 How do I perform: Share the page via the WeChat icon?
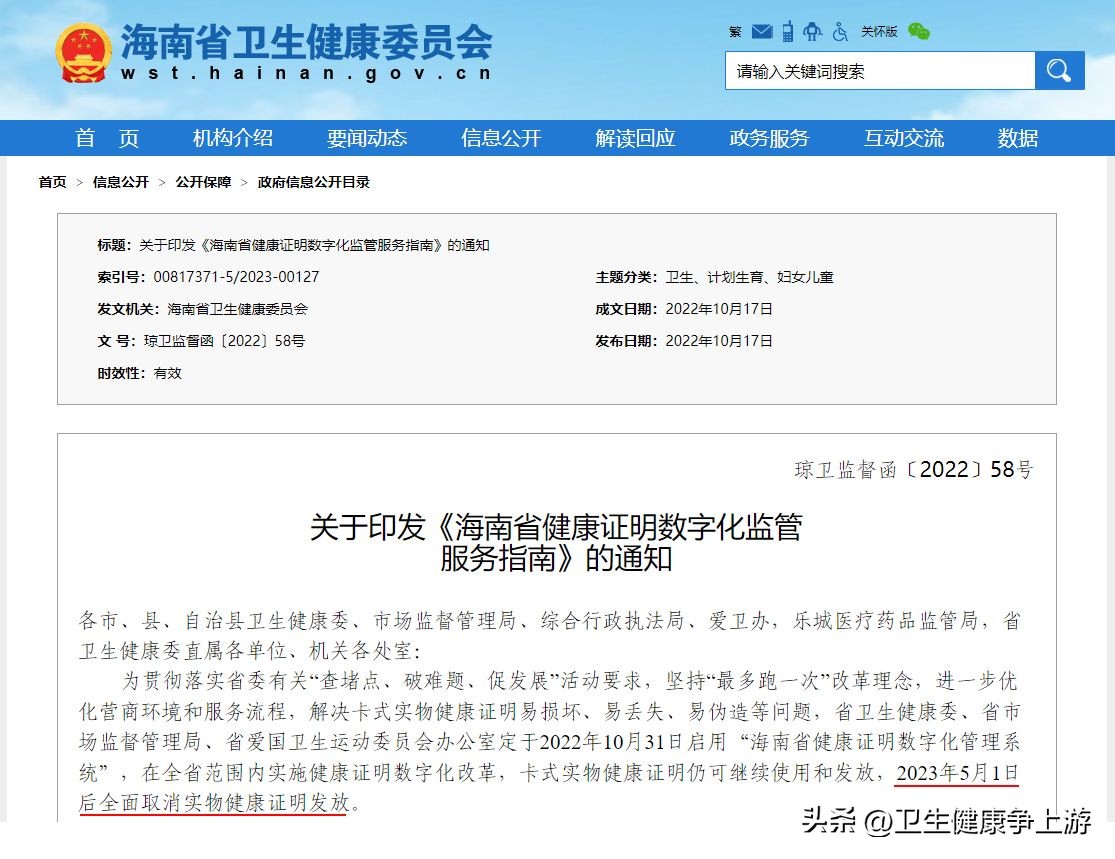coord(919,31)
